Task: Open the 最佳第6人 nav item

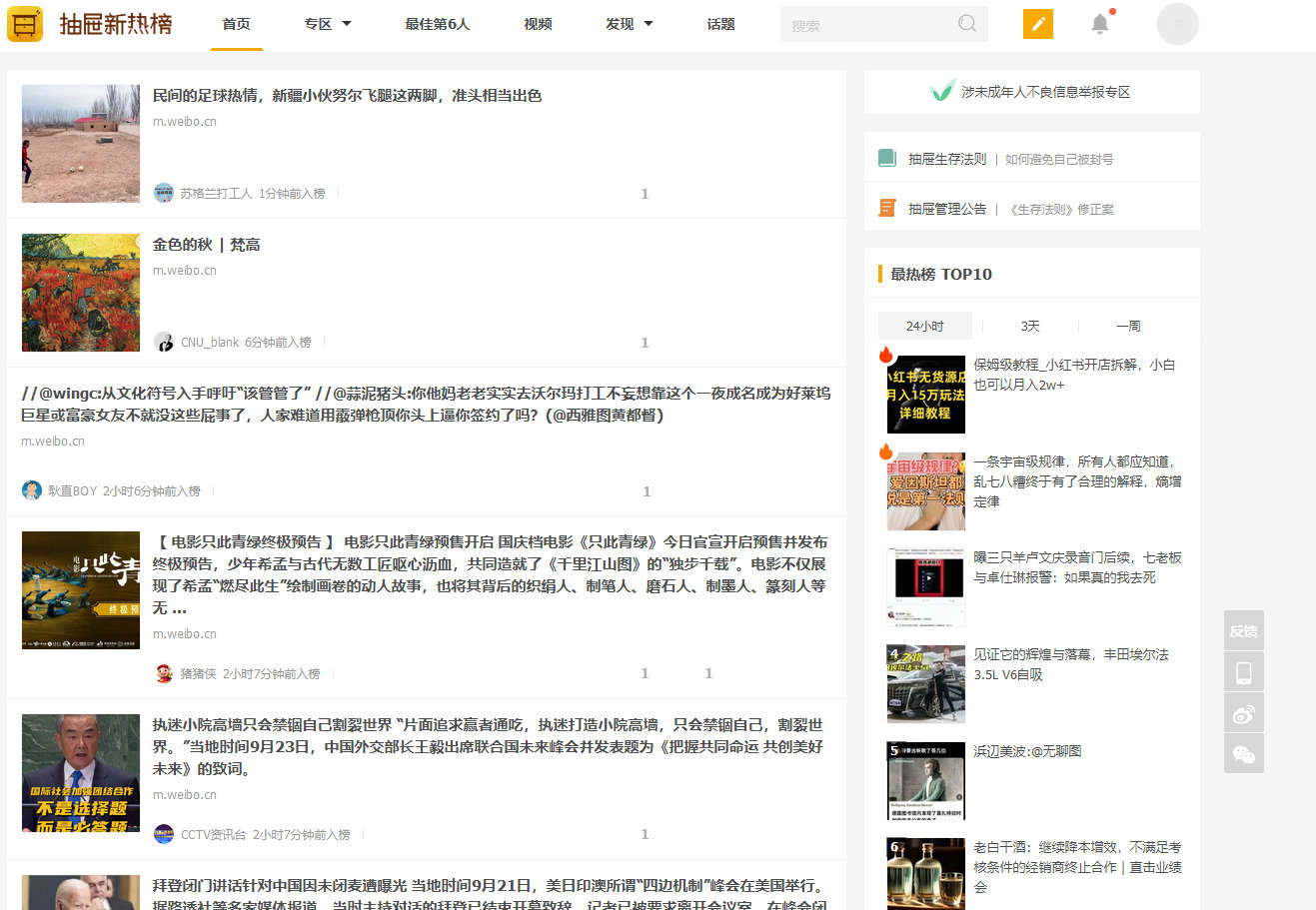Action: [437, 24]
